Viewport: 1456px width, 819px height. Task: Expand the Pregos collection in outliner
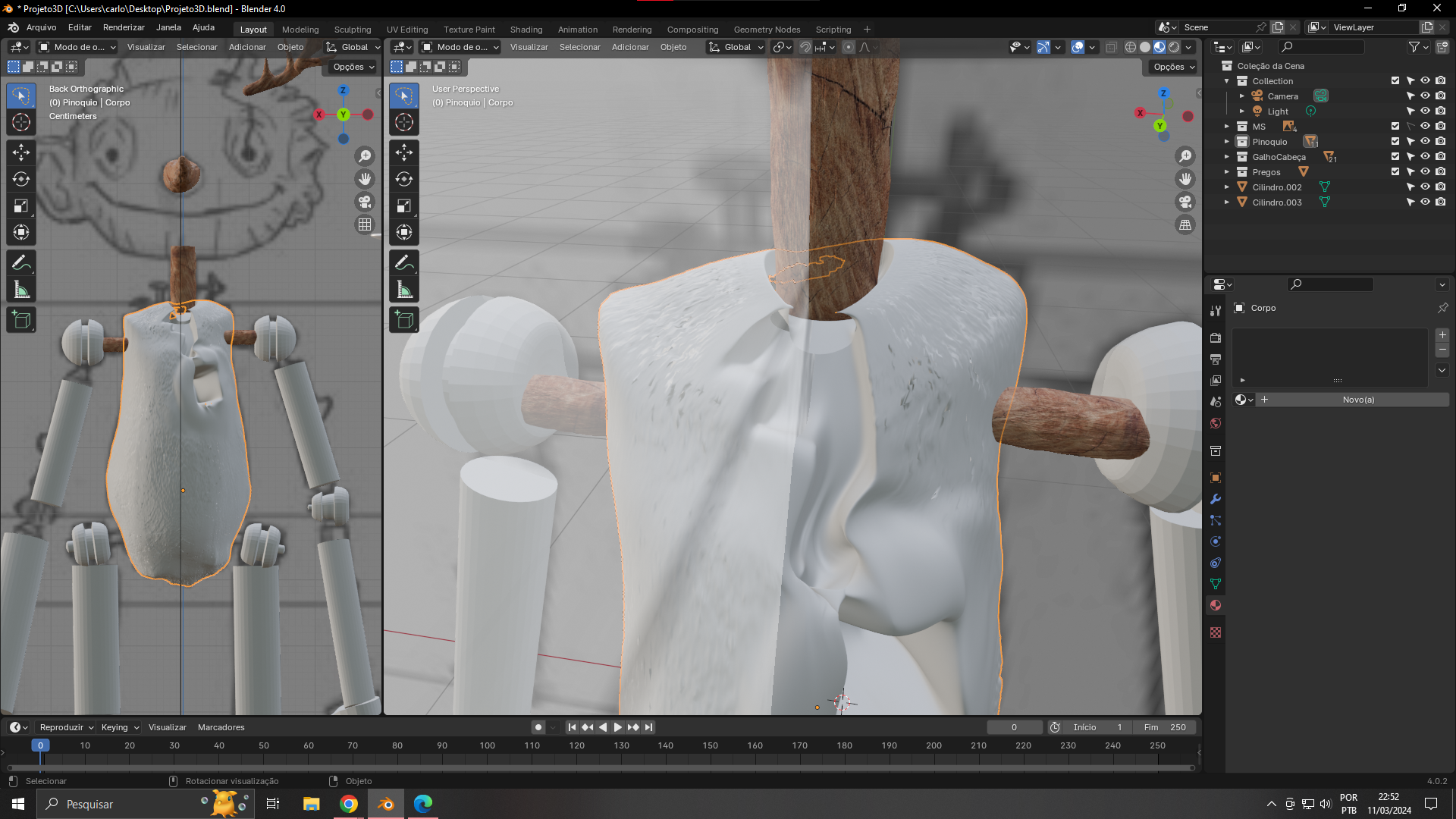[1226, 172]
